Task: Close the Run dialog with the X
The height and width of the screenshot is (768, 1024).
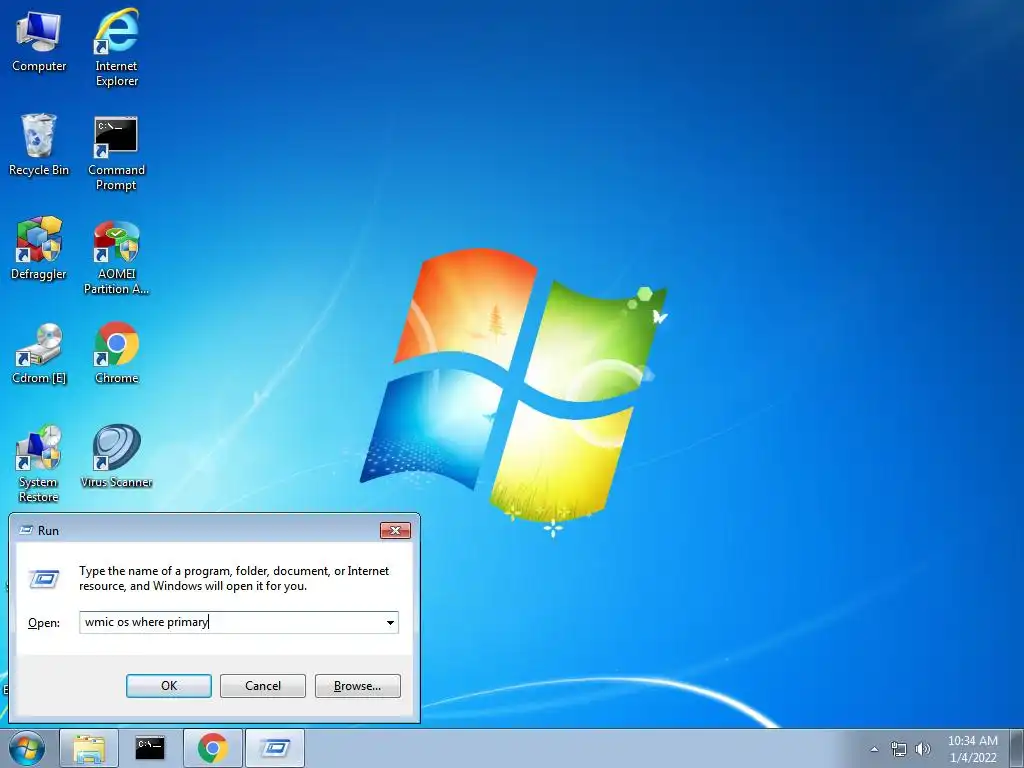Action: coord(395,530)
